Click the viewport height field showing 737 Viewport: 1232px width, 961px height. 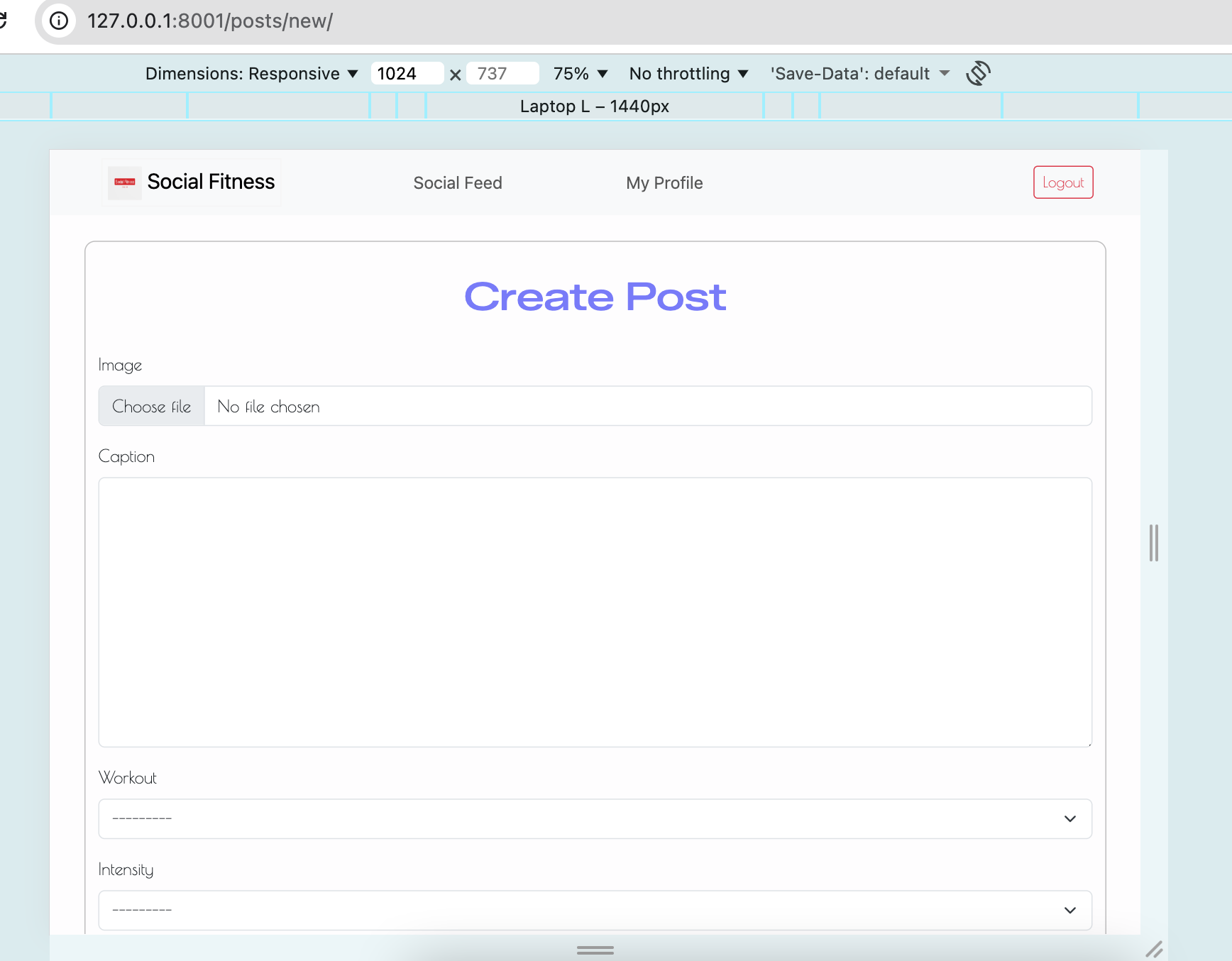click(x=502, y=73)
